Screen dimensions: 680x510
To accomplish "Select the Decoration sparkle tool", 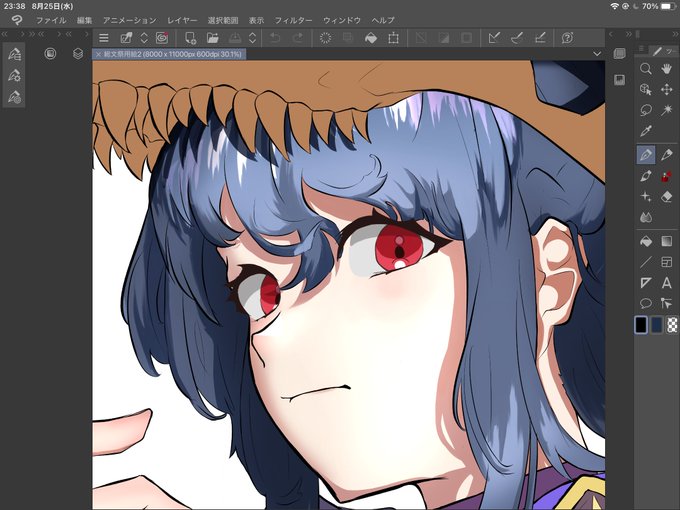I will pyautogui.click(x=646, y=196).
